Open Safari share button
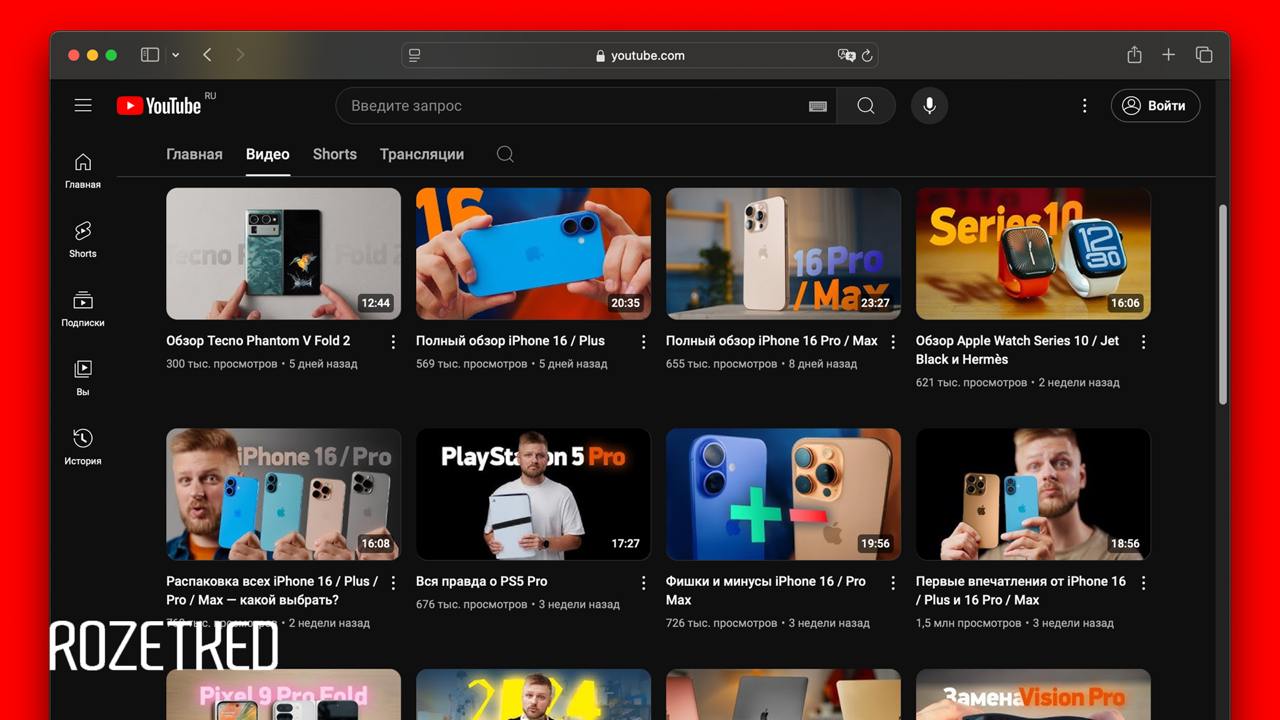 tap(1134, 55)
